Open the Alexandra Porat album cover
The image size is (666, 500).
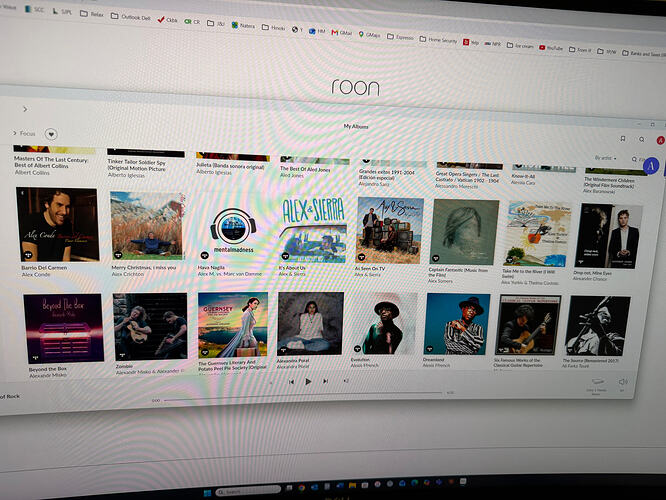[x=310, y=324]
